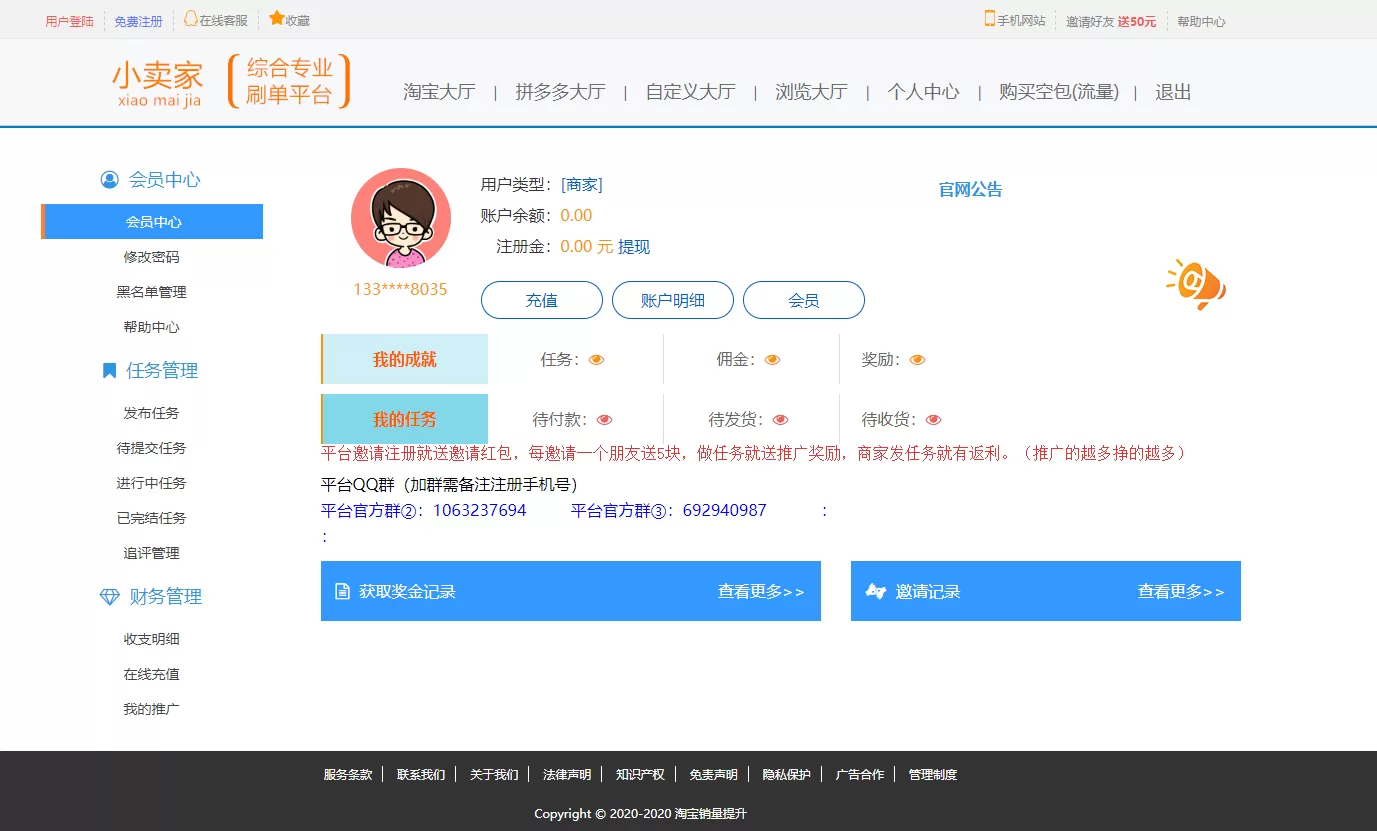Select the 会员中心 person icon in sidebar

pyautogui.click(x=110, y=180)
